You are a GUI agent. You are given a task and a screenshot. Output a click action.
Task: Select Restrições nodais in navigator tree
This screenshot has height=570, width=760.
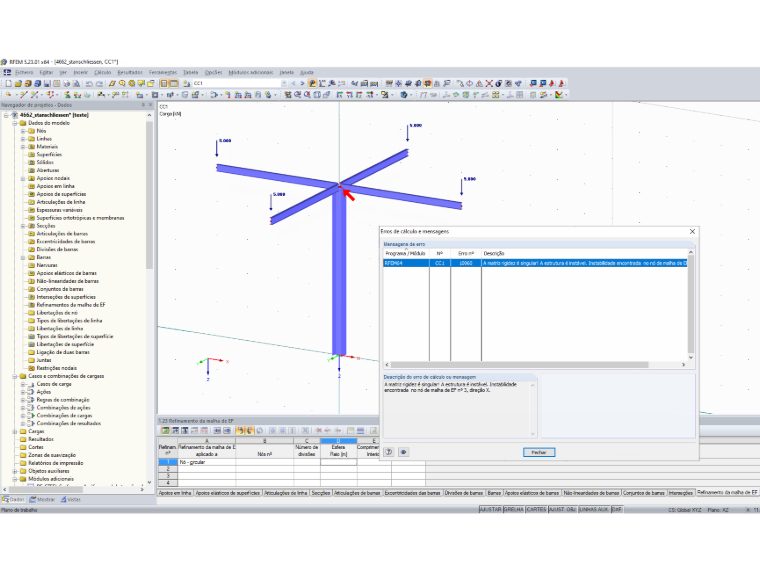[56, 368]
